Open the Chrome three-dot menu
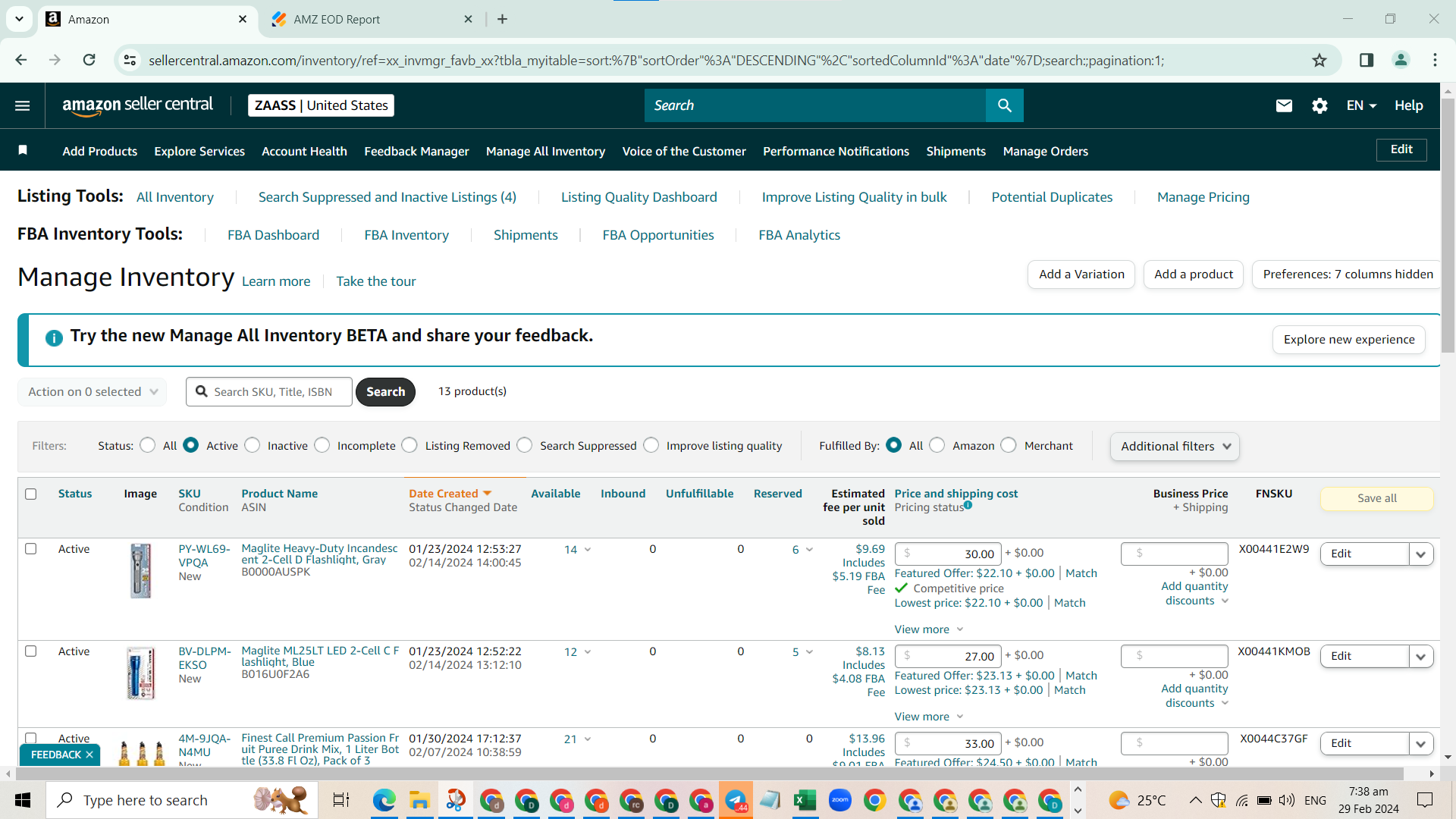 pos(1435,60)
